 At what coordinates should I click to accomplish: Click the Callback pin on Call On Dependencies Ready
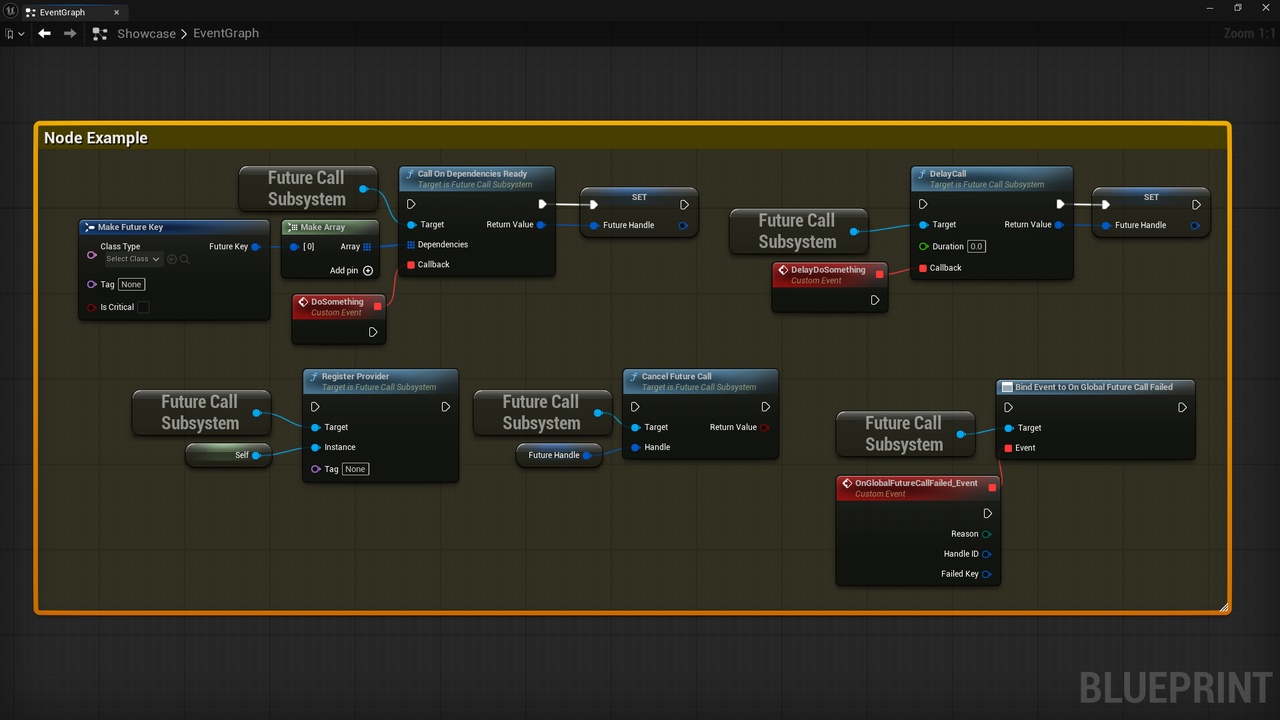pyautogui.click(x=411, y=264)
